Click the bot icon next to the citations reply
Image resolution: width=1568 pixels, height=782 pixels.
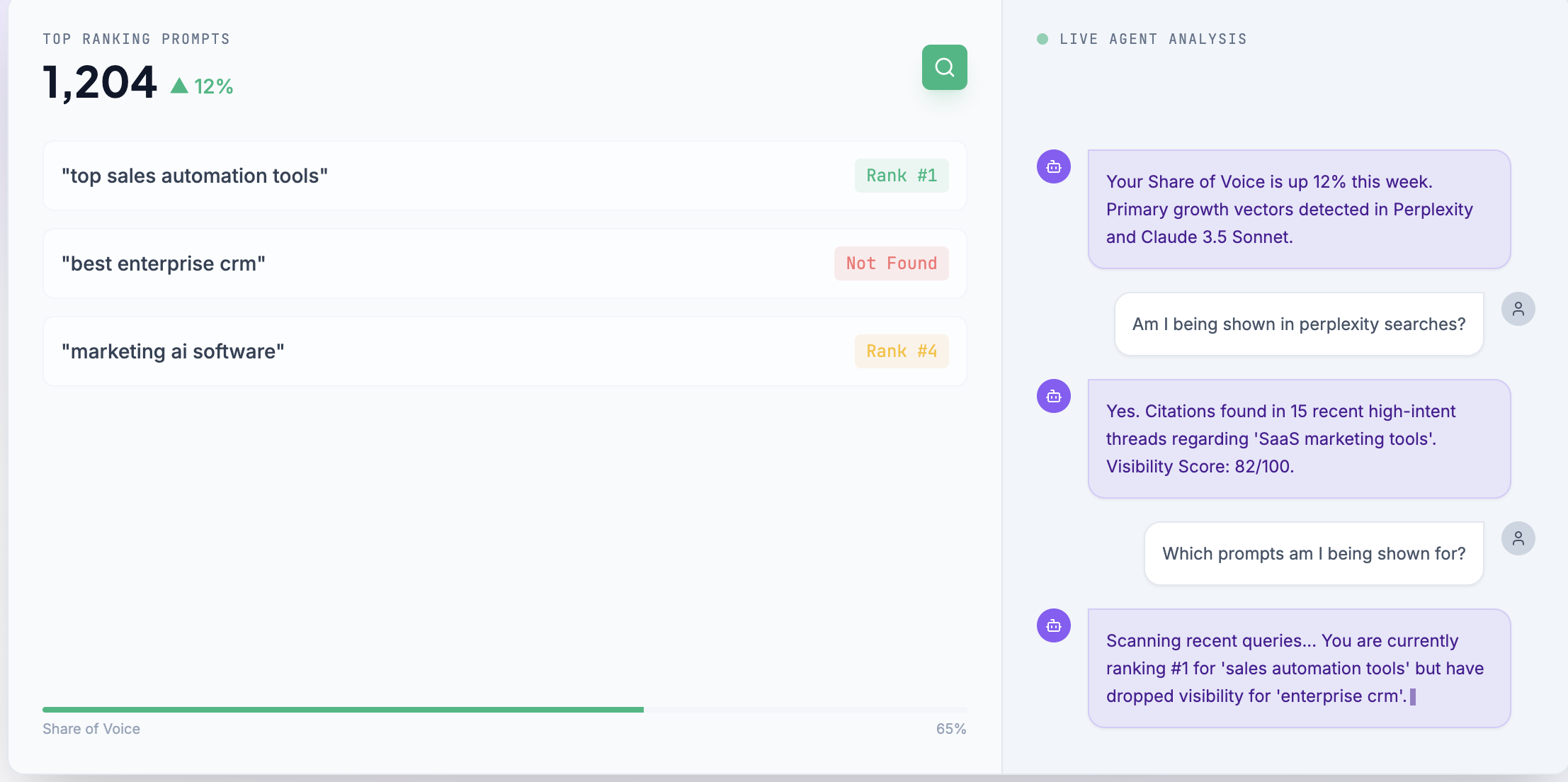(1053, 396)
